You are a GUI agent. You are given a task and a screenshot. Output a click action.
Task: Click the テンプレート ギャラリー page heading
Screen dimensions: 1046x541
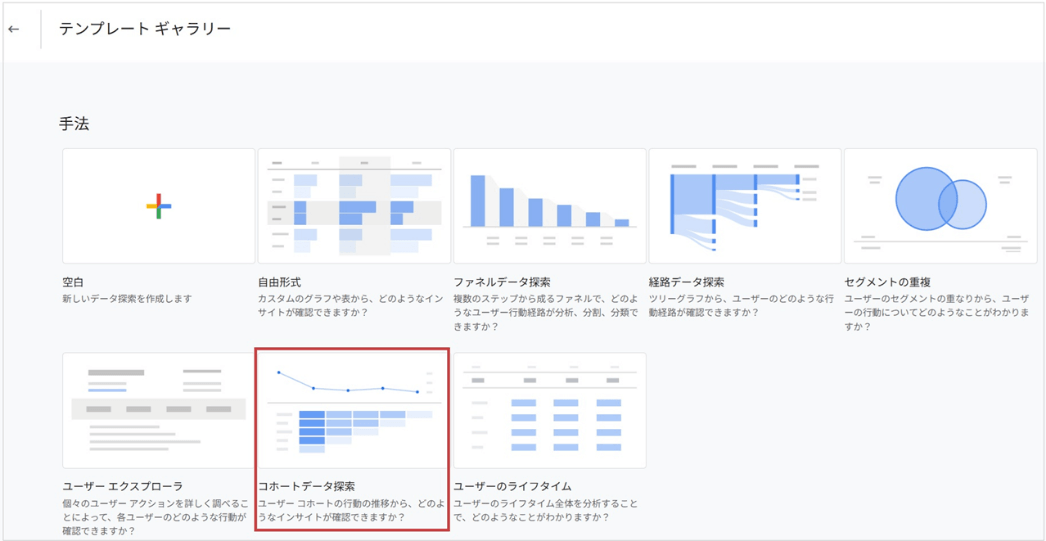tap(145, 29)
